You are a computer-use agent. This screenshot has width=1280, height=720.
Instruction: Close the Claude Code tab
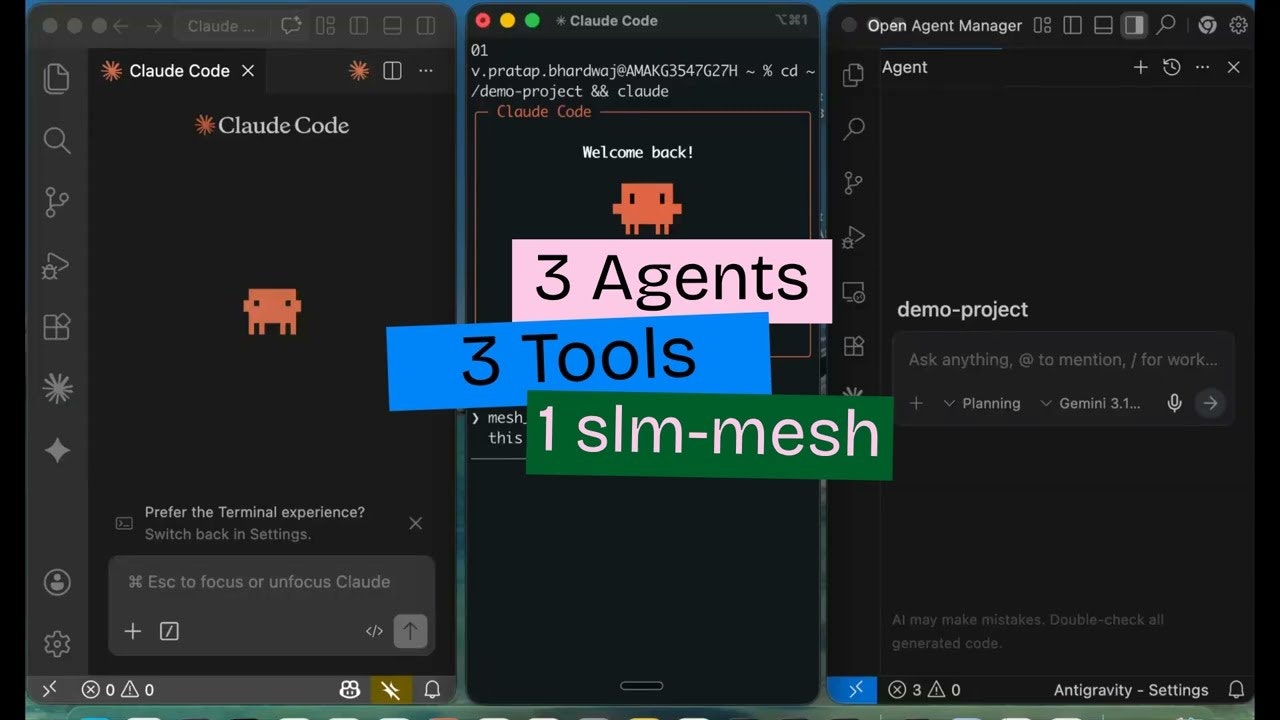(x=248, y=70)
